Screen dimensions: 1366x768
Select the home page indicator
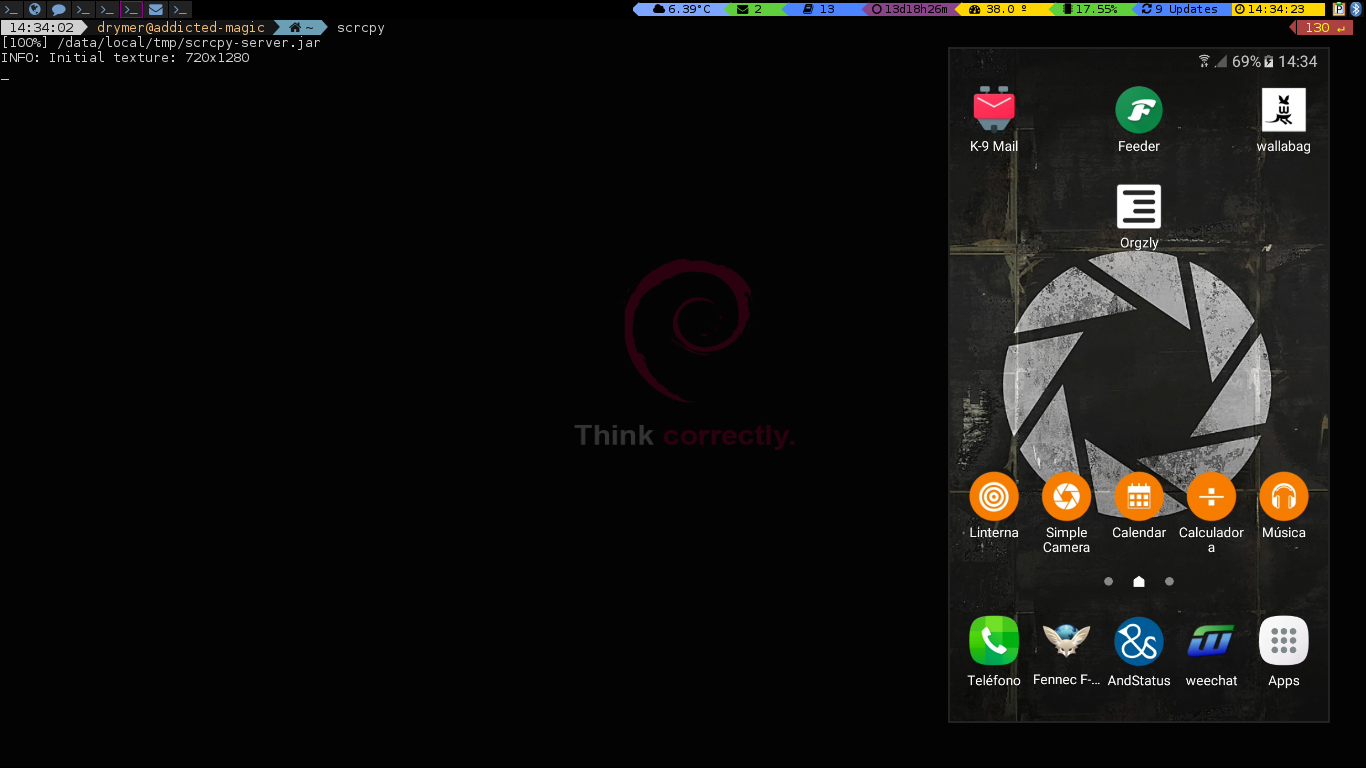(1138, 581)
